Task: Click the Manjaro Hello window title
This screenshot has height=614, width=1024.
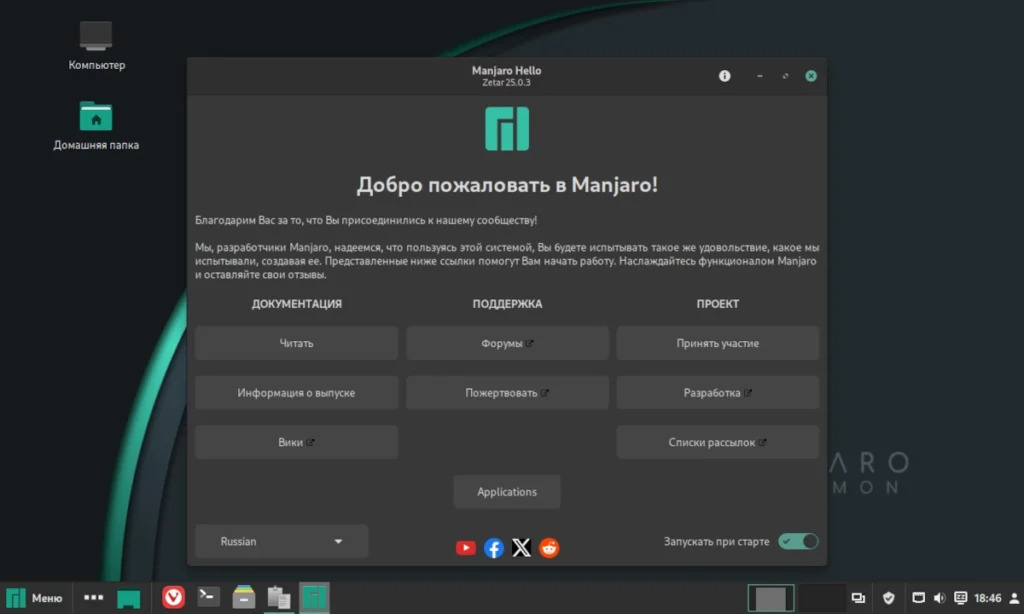Action: (506, 71)
